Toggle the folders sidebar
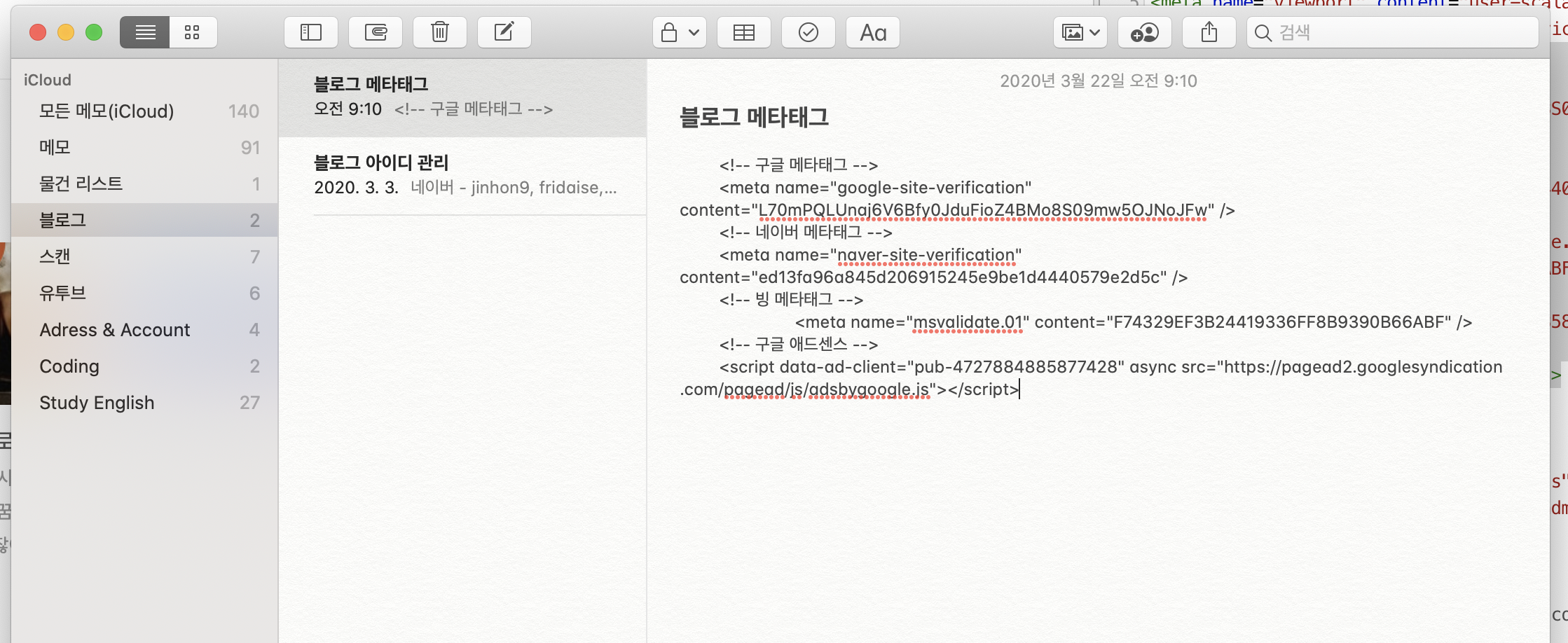Image resolution: width=1568 pixels, height=643 pixels. (x=311, y=32)
